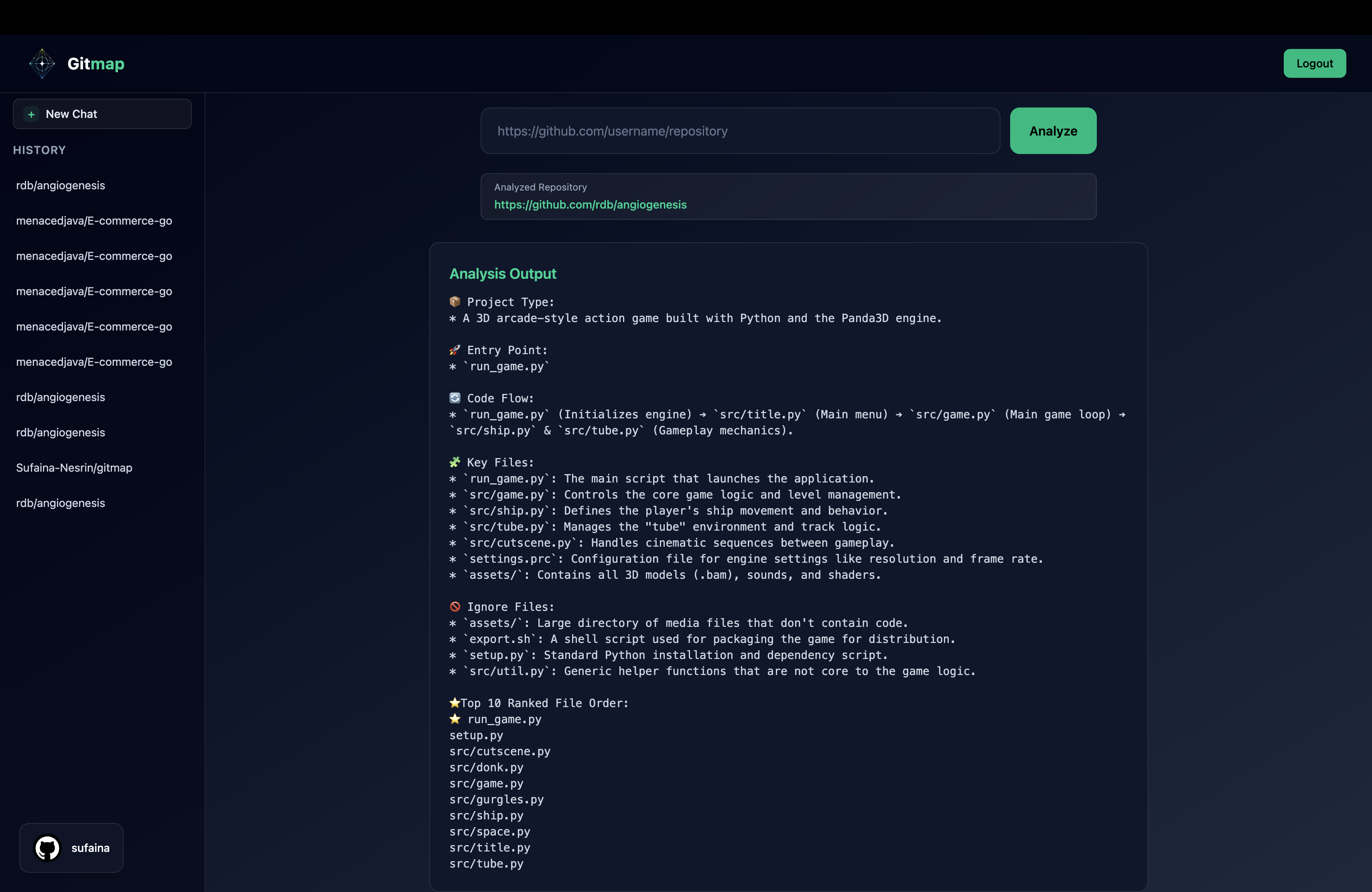Start a New Chat
Viewport: 1372px width, 892px height.
pos(102,114)
